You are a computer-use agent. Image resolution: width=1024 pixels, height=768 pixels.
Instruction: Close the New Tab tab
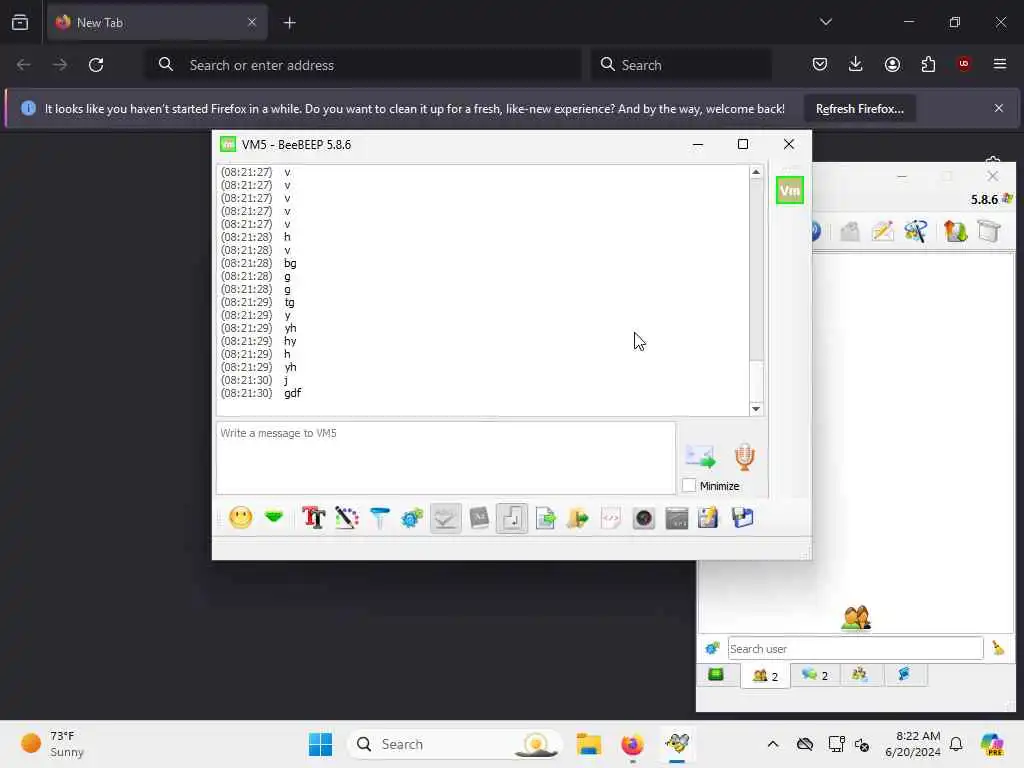tap(251, 22)
